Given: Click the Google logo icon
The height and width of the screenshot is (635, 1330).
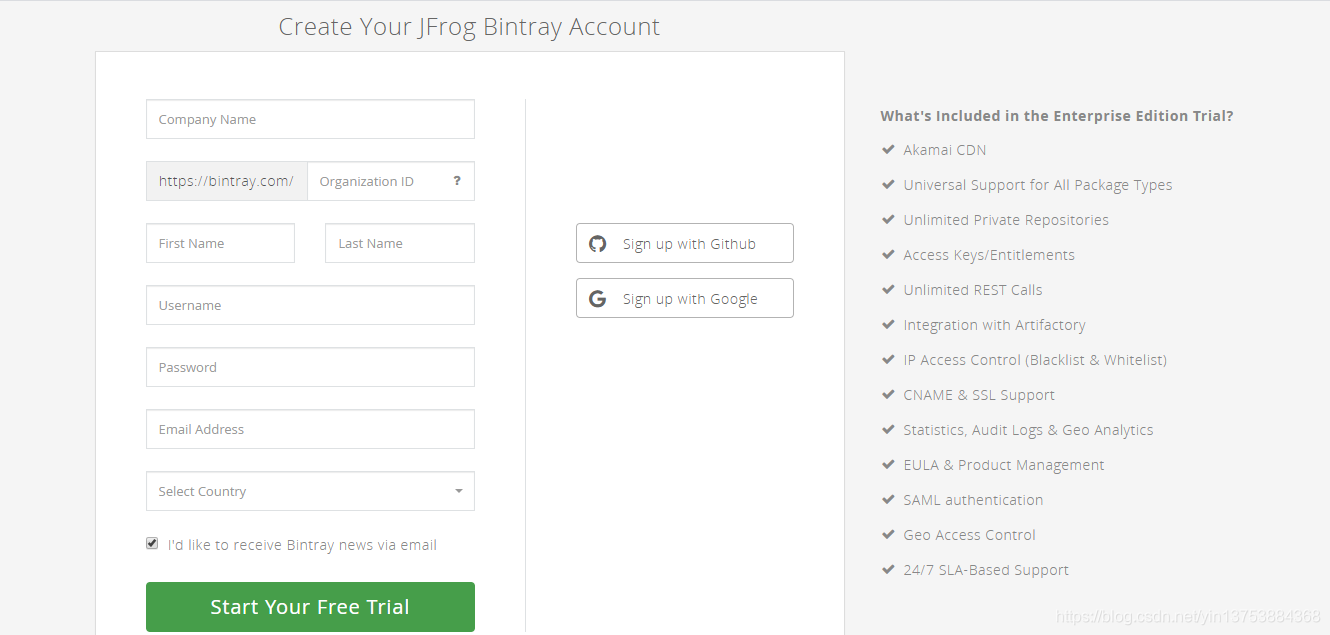Looking at the screenshot, I should 598,299.
